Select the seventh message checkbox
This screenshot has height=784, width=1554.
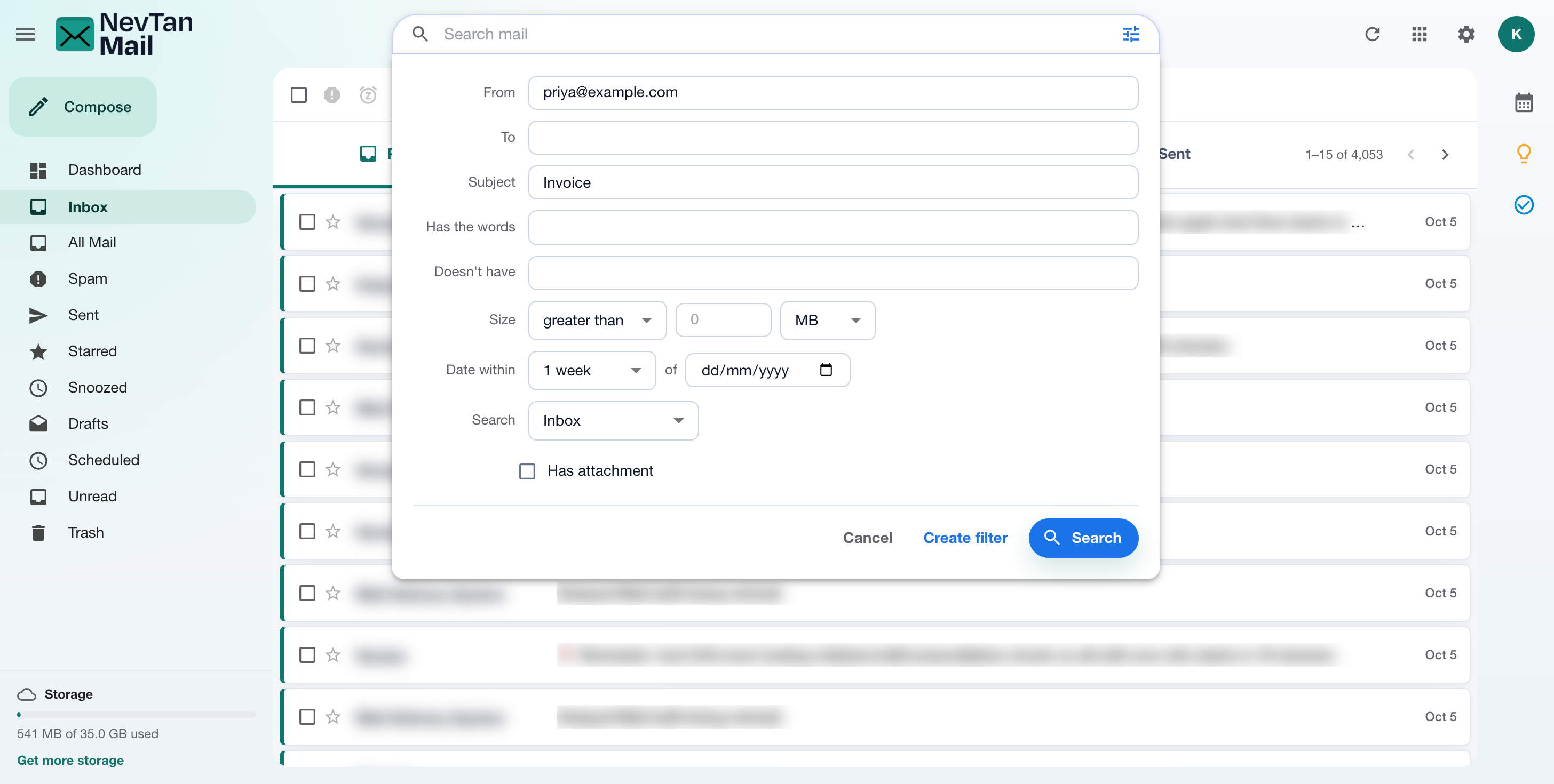[x=307, y=594]
